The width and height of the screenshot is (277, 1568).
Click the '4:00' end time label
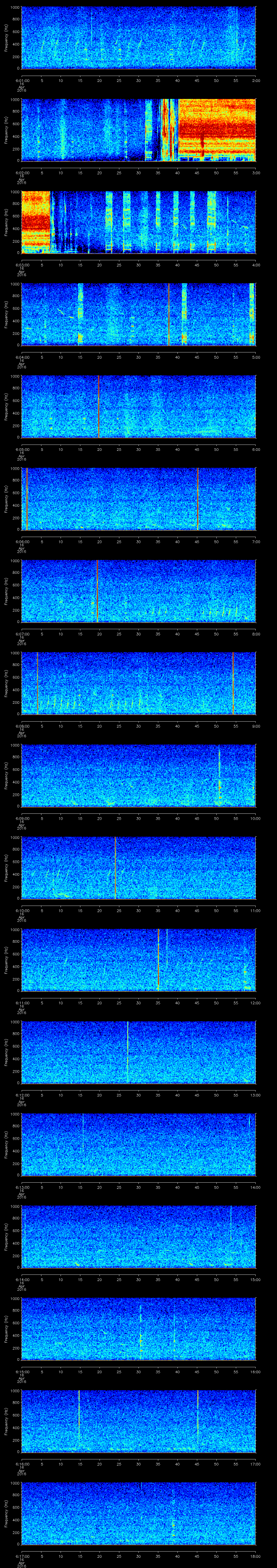click(x=256, y=265)
